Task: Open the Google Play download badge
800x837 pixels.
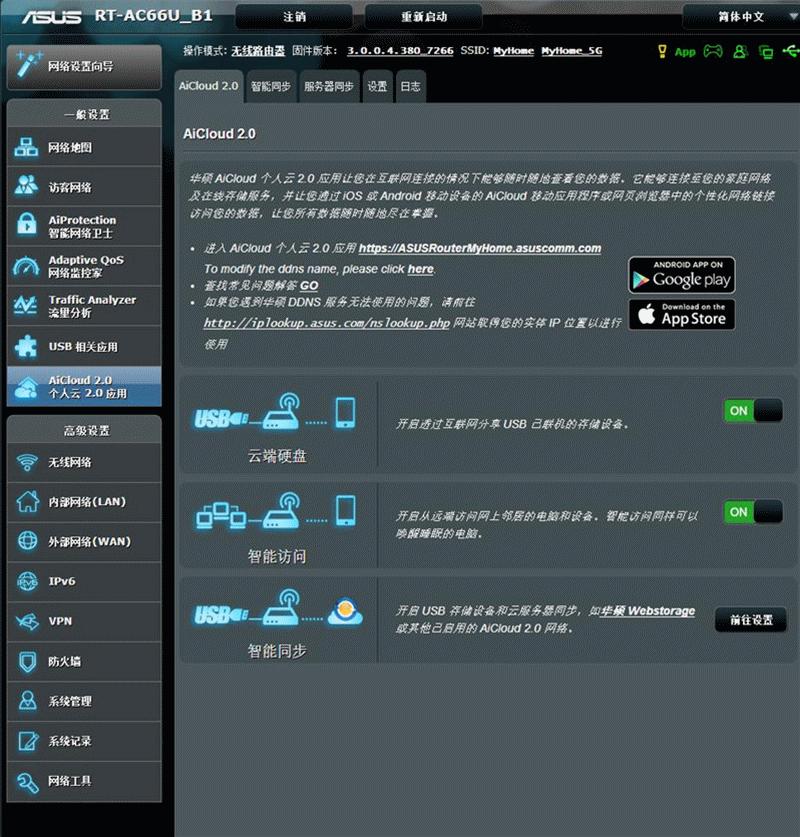Action: [681, 273]
